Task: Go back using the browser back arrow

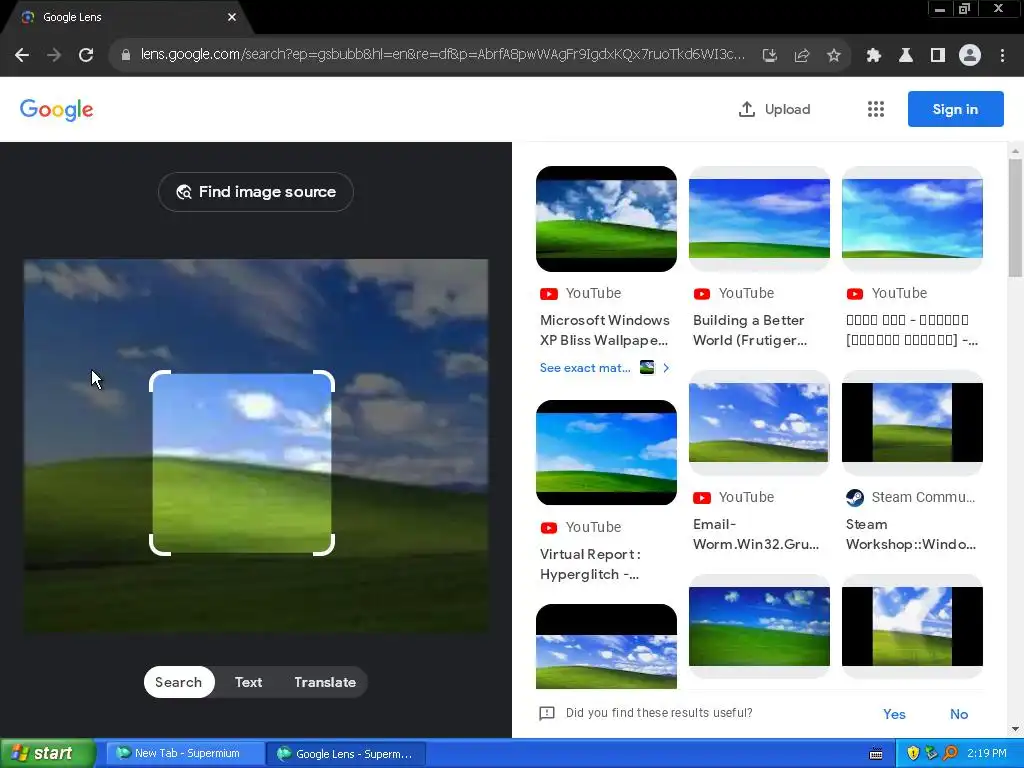Action: click(22, 56)
